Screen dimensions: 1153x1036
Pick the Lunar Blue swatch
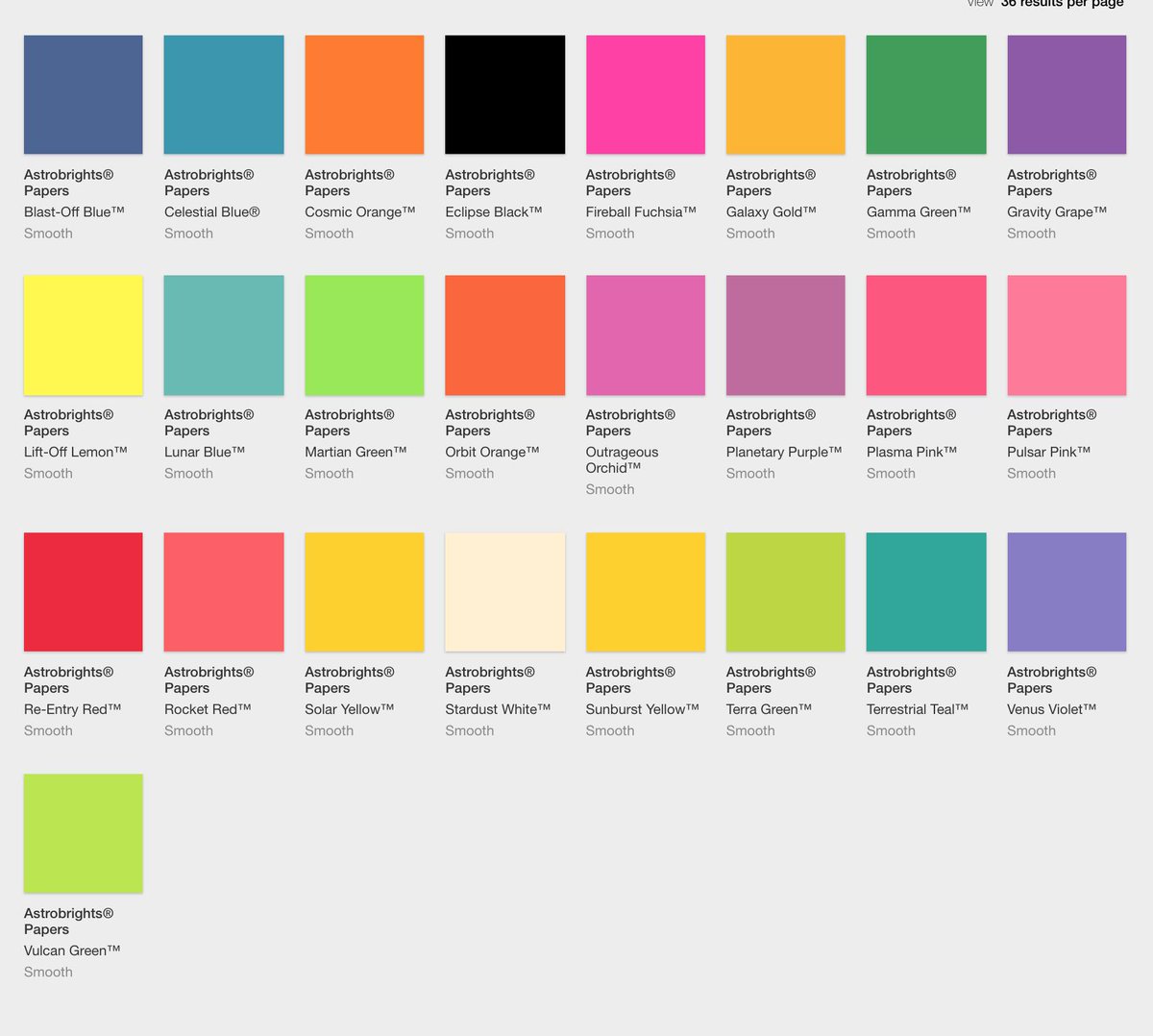tap(224, 335)
